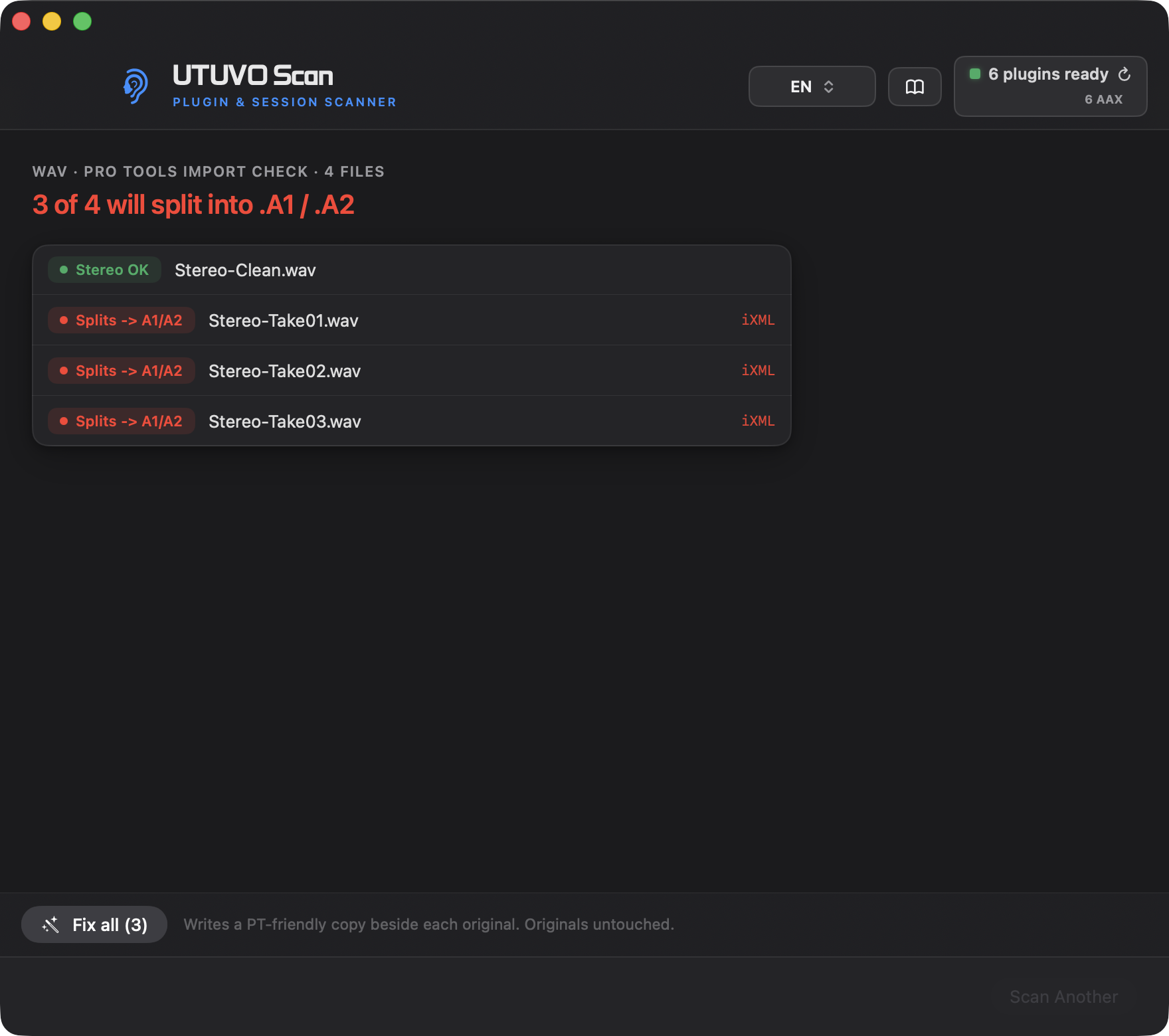Image resolution: width=1169 pixels, height=1036 pixels.
Task: Click the WAV Pro Tools Import Check heading
Action: click(209, 171)
